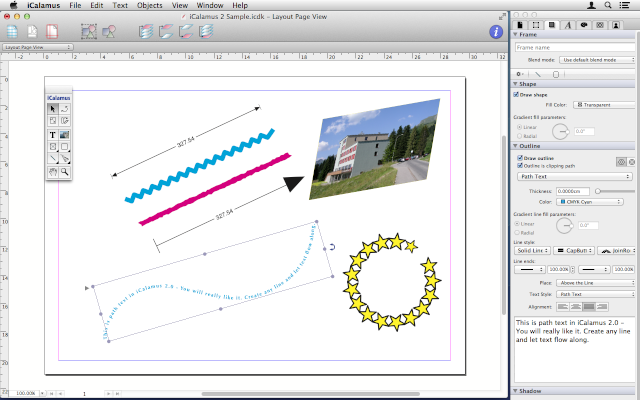Click the Frame name input field
This screenshot has height=400, width=640.
pos(574,47)
